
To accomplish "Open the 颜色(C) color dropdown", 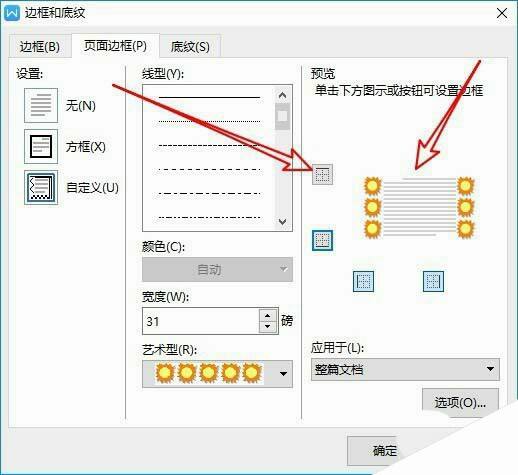I will pyautogui.click(x=217, y=269).
